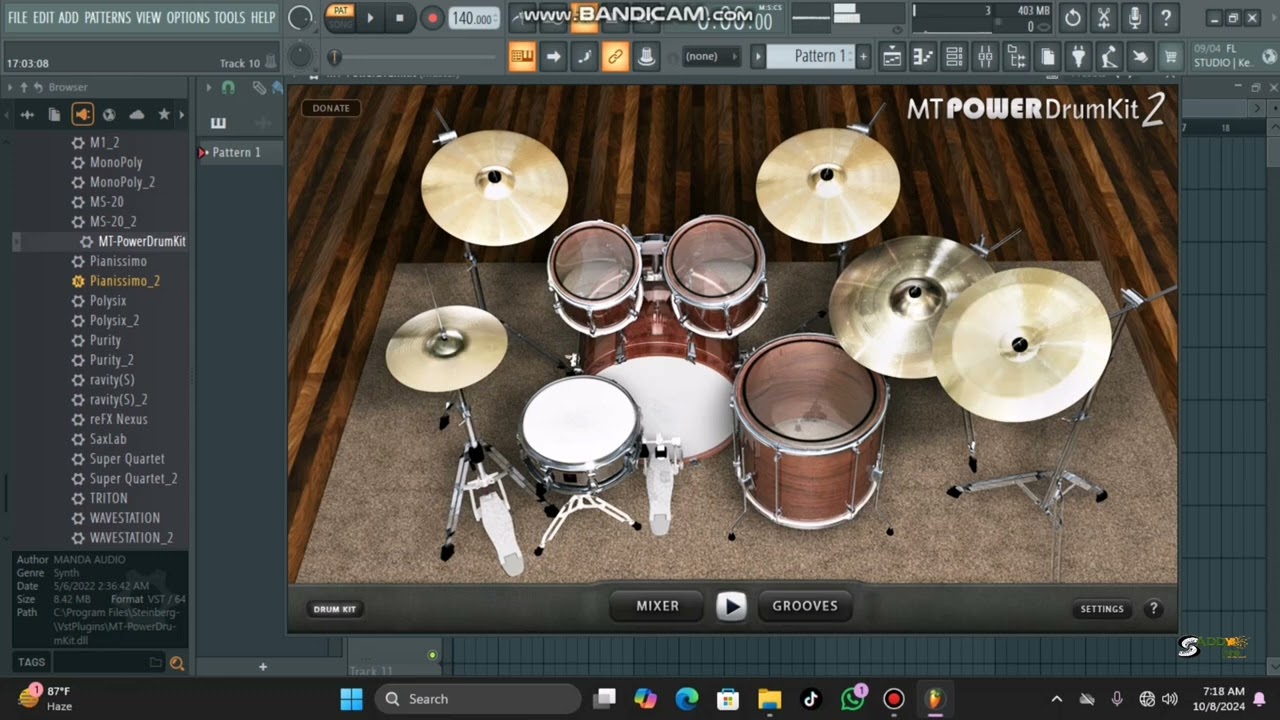Click the Browser back arrow icon
The width and height of the screenshot is (1280, 720).
pyautogui.click(x=38, y=88)
